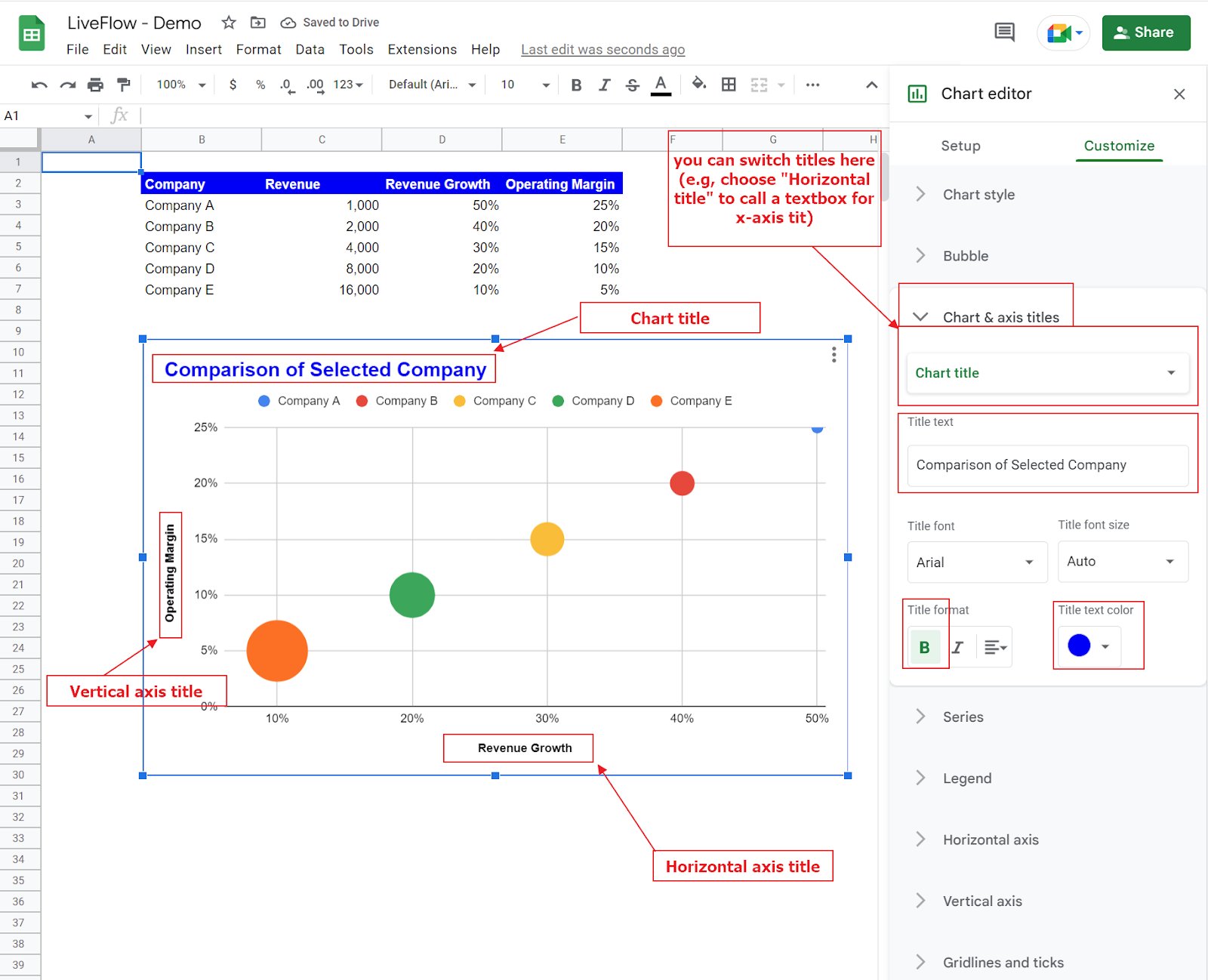The height and width of the screenshot is (980, 1208).
Task: Open the borders tool
Action: 729,85
